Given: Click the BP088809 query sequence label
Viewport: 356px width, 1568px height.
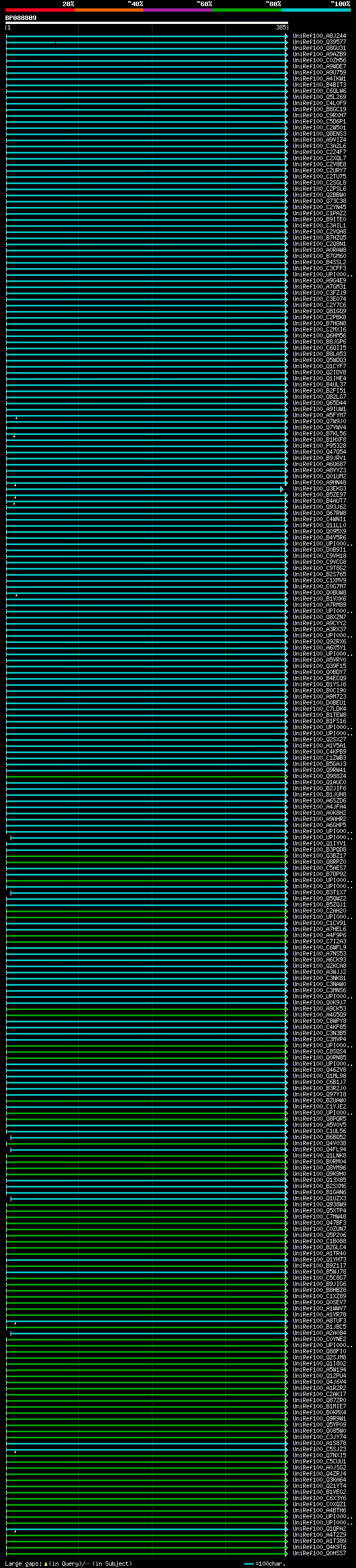Looking at the screenshot, I should 21,18.
